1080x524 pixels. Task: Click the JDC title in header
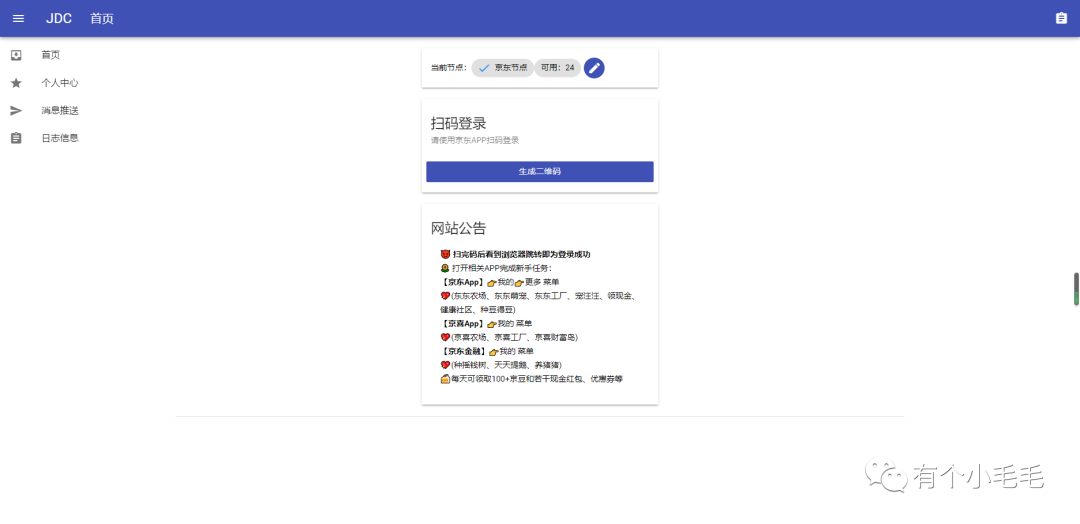click(x=59, y=19)
